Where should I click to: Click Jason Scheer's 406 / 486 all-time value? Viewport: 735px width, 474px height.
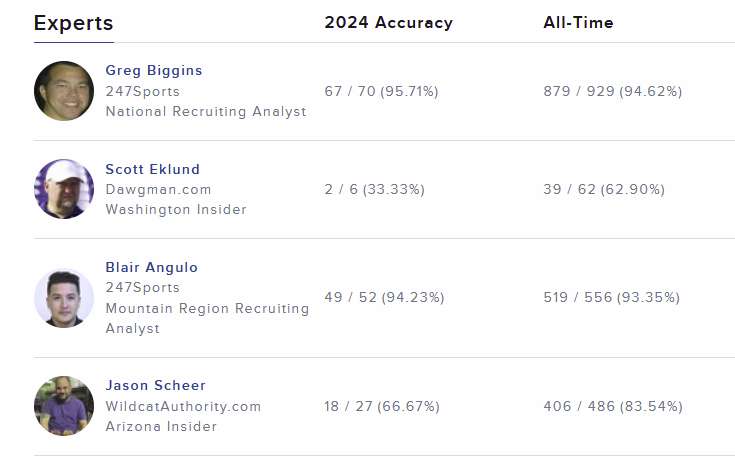(x=613, y=406)
